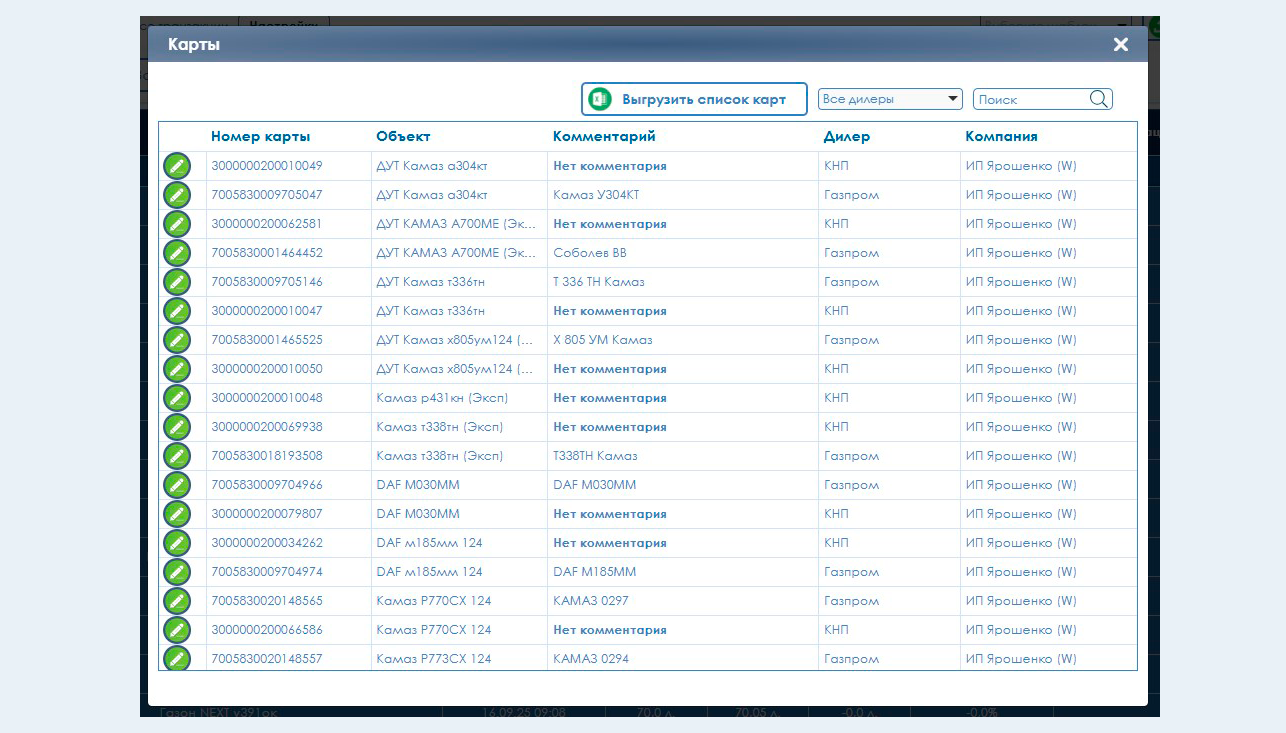Select the object Камаз Р773СХ 124
This screenshot has width=1286, height=733.
(434, 659)
